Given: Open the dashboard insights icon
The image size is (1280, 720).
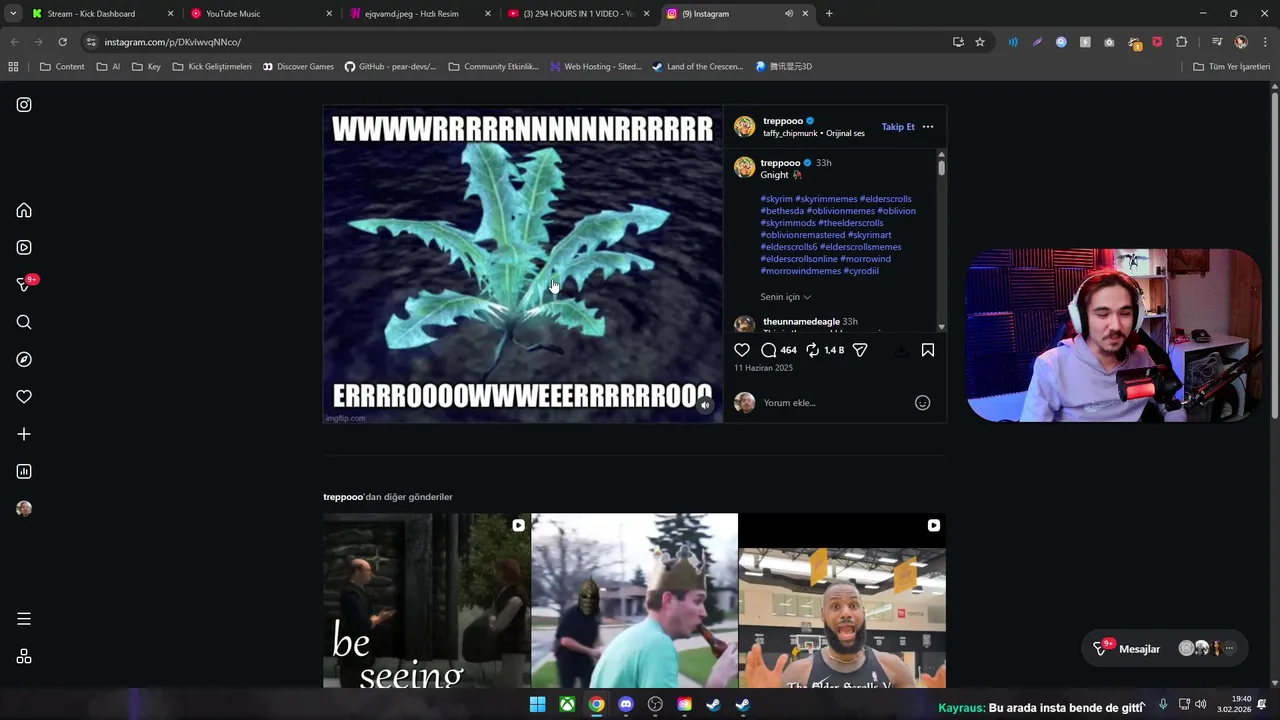Looking at the screenshot, I should pos(24,471).
